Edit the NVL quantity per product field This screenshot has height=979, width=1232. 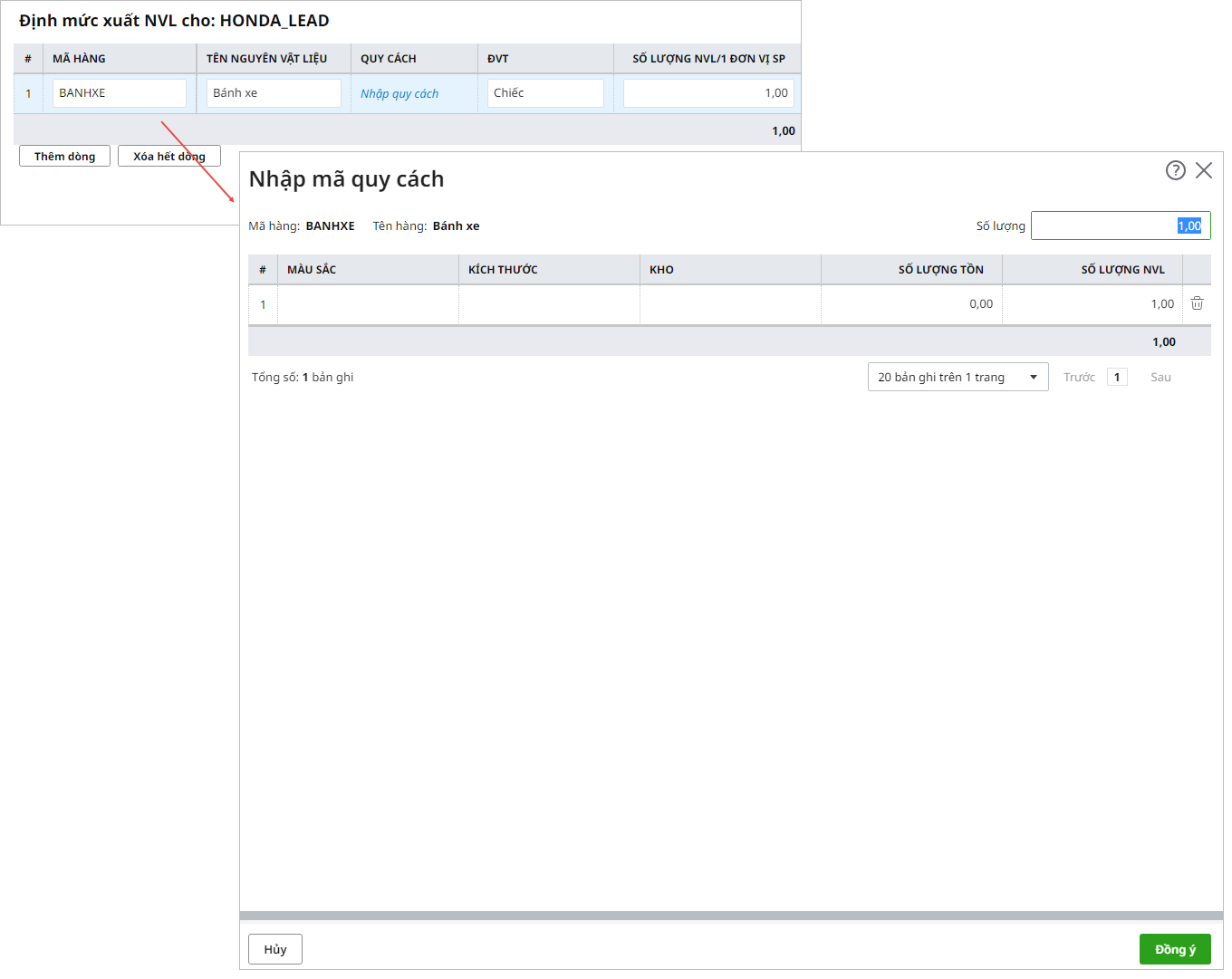point(707,93)
